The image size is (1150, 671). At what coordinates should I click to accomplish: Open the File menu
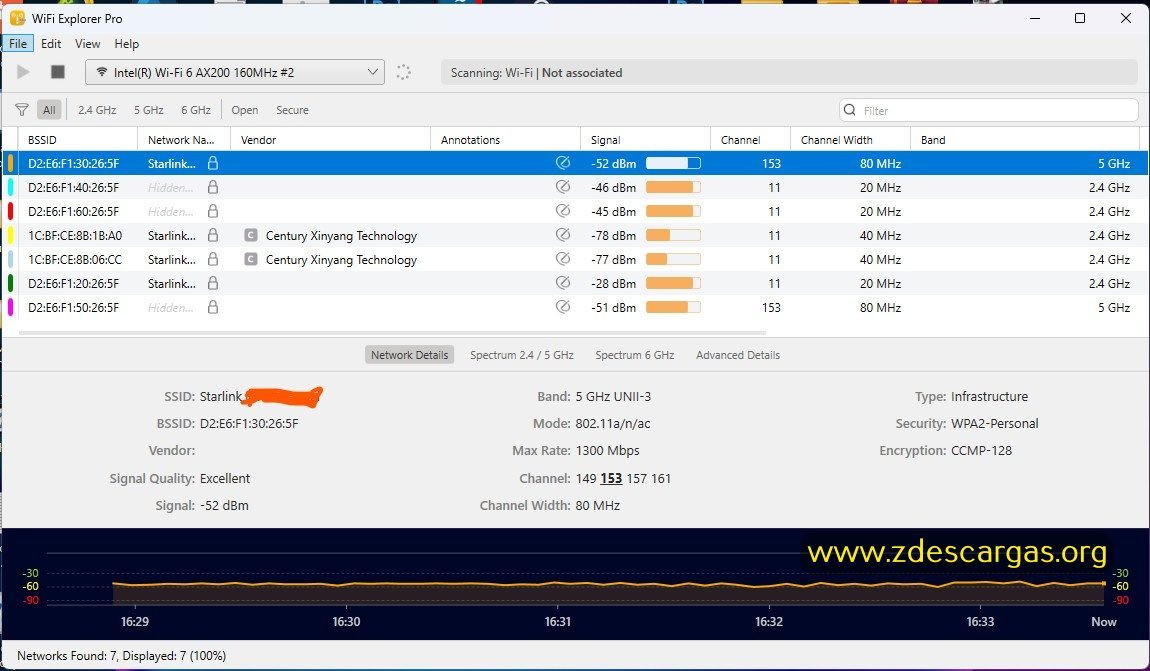click(18, 44)
